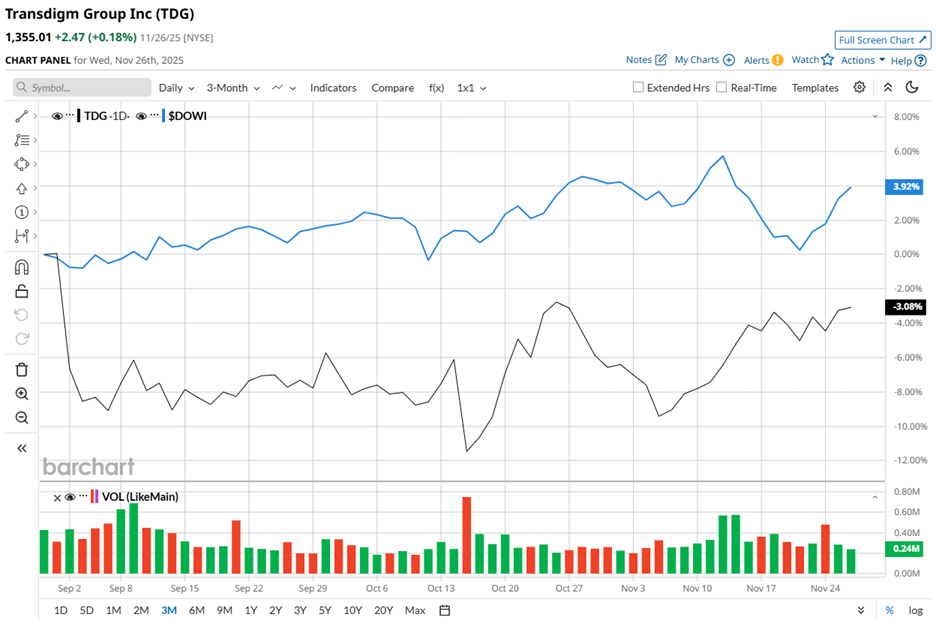Click the Symbol search field
The height and width of the screenshot is (632, 936).
pos(82,87)
